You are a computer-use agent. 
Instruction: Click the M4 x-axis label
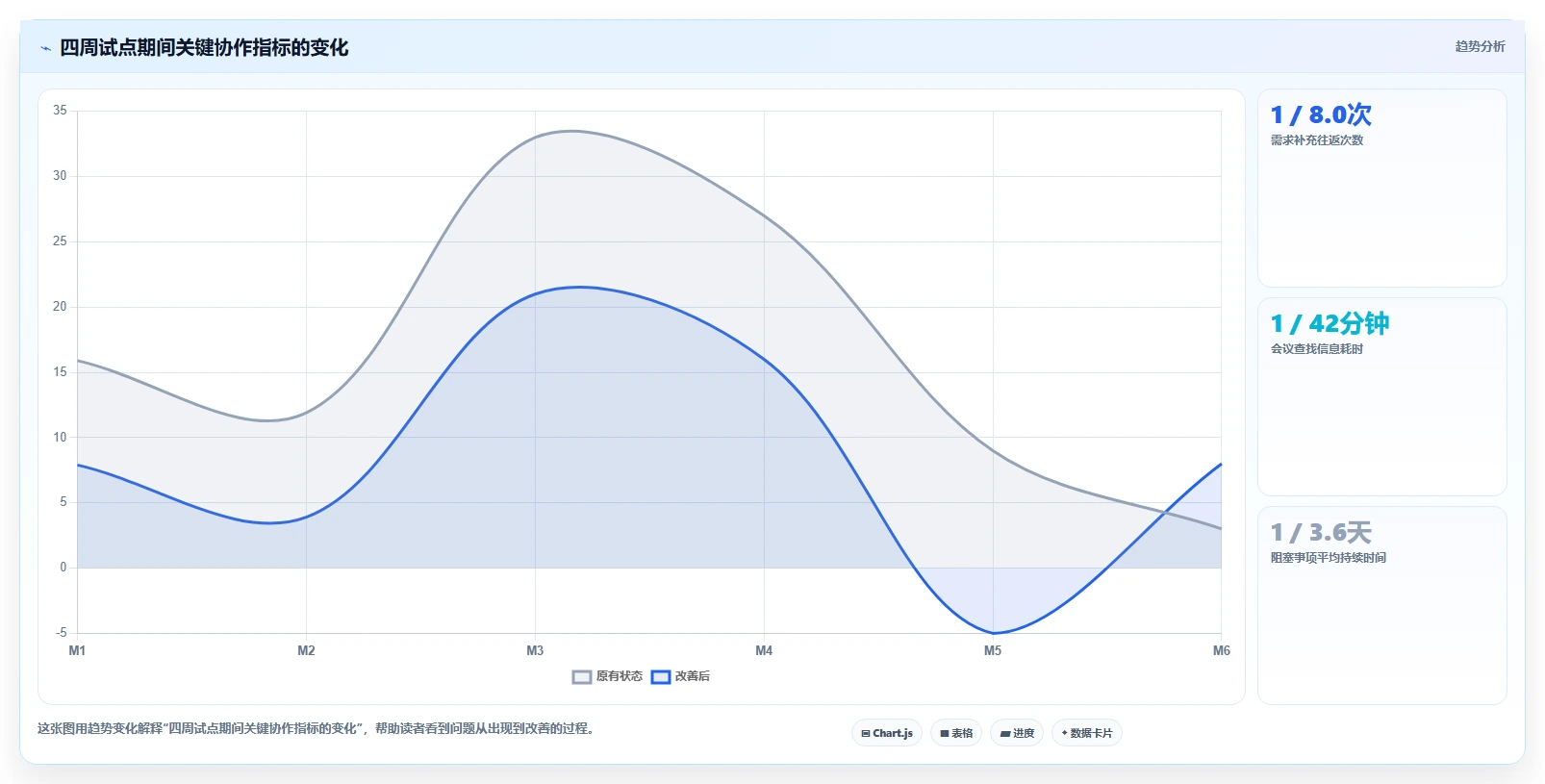pos(764,650)
